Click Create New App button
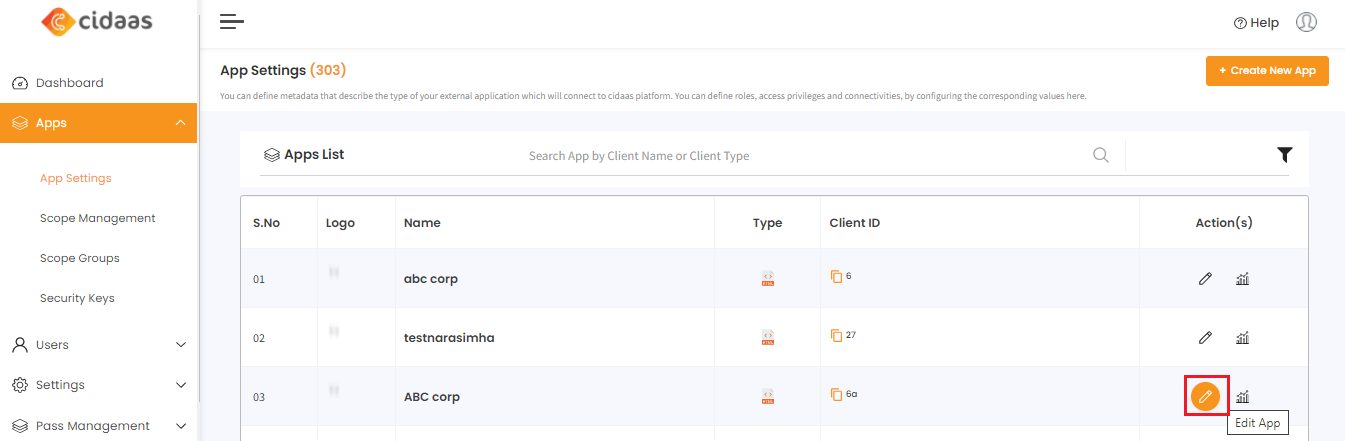The height and width of the screenshot is (441, 1345). coord(1267,71)
